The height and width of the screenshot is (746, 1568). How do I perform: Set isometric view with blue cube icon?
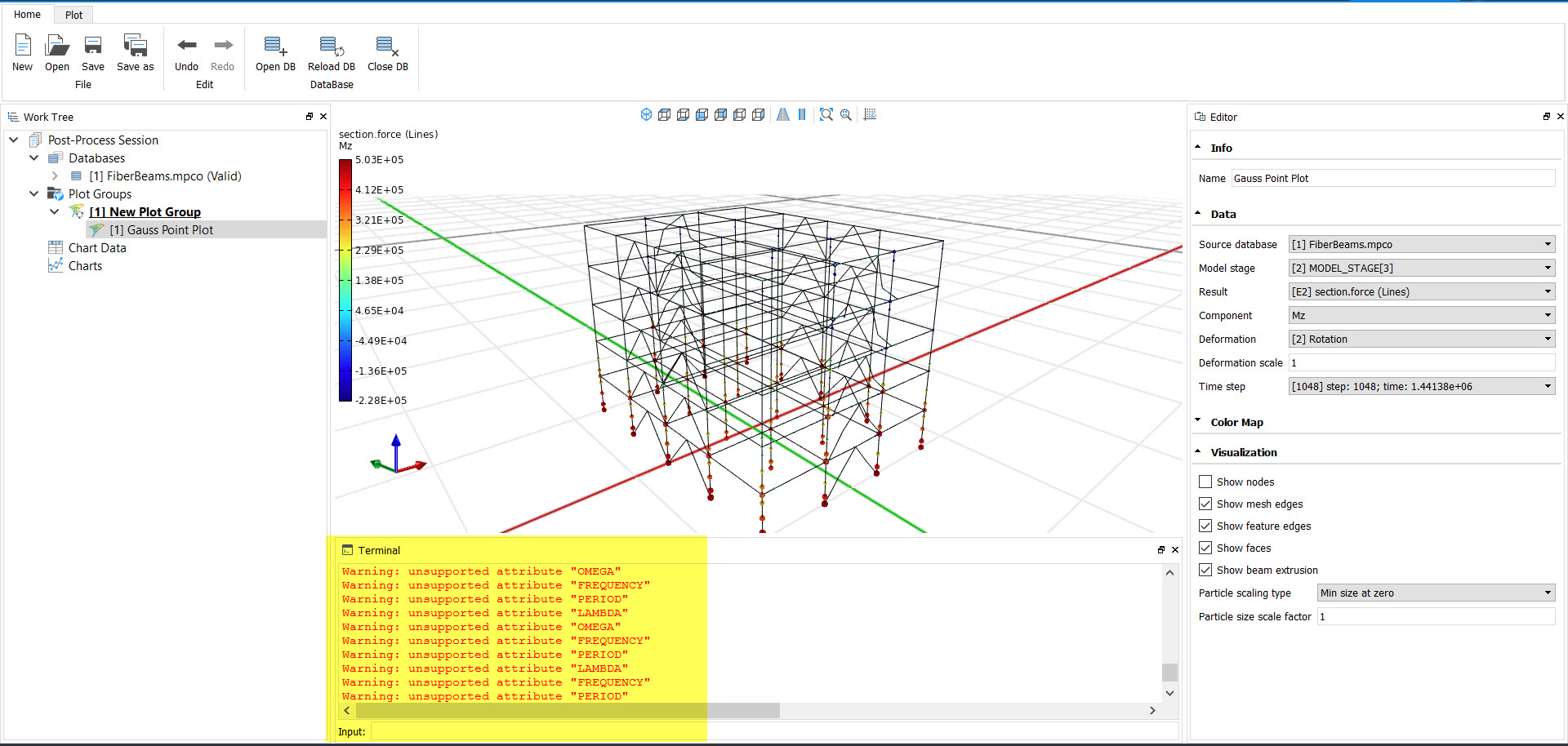coord(646,114)
